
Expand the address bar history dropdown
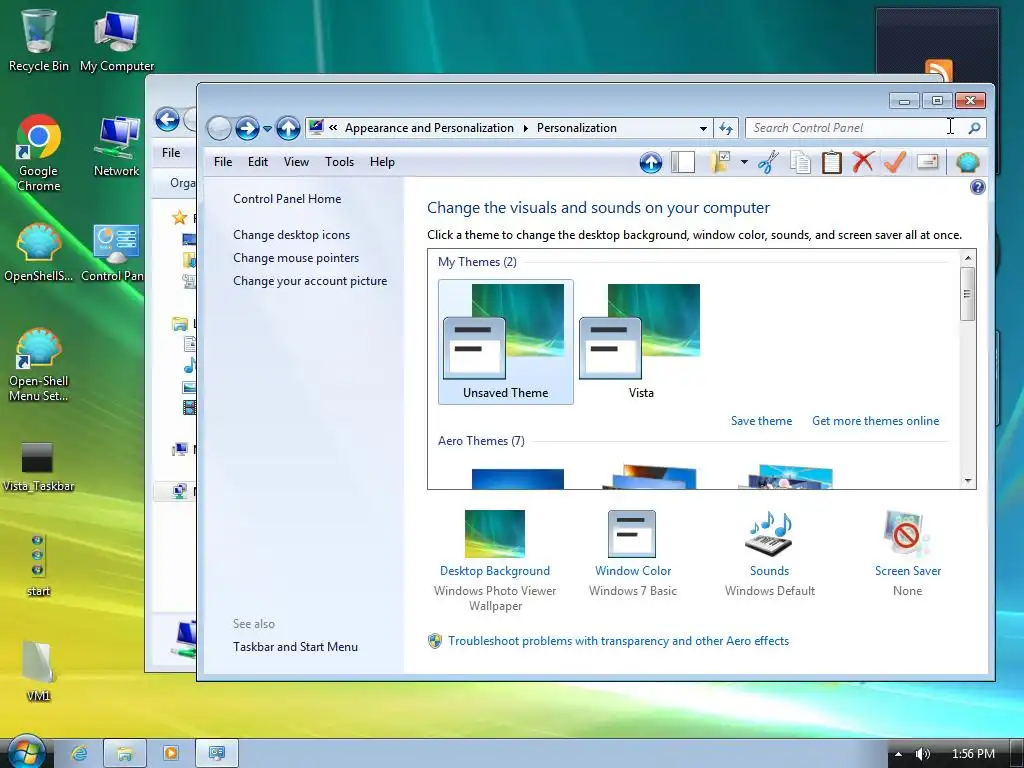coord(703,129)
